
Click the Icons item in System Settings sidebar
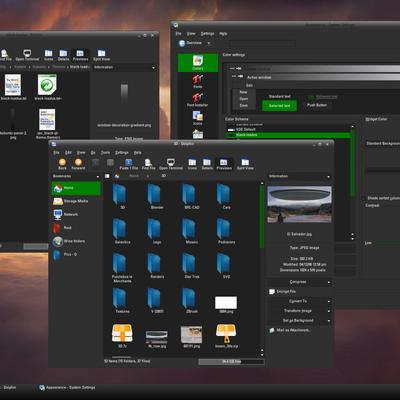tap(198, 118)
